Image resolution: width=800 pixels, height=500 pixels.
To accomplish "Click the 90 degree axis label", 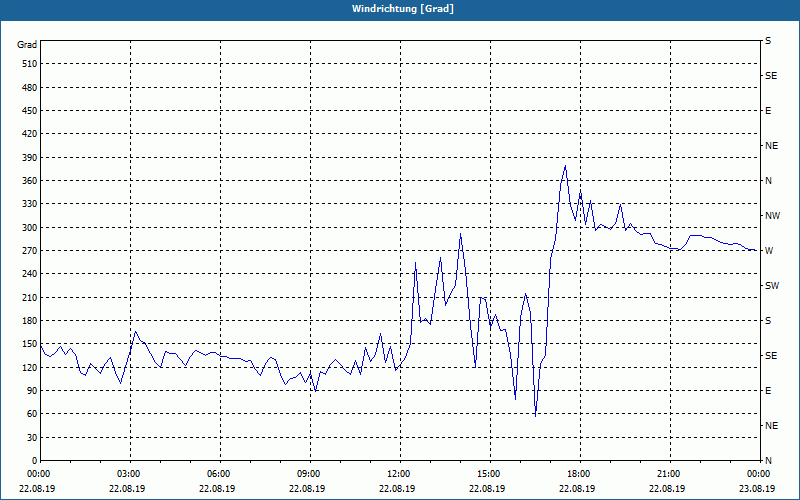I will tap(31, 391).
